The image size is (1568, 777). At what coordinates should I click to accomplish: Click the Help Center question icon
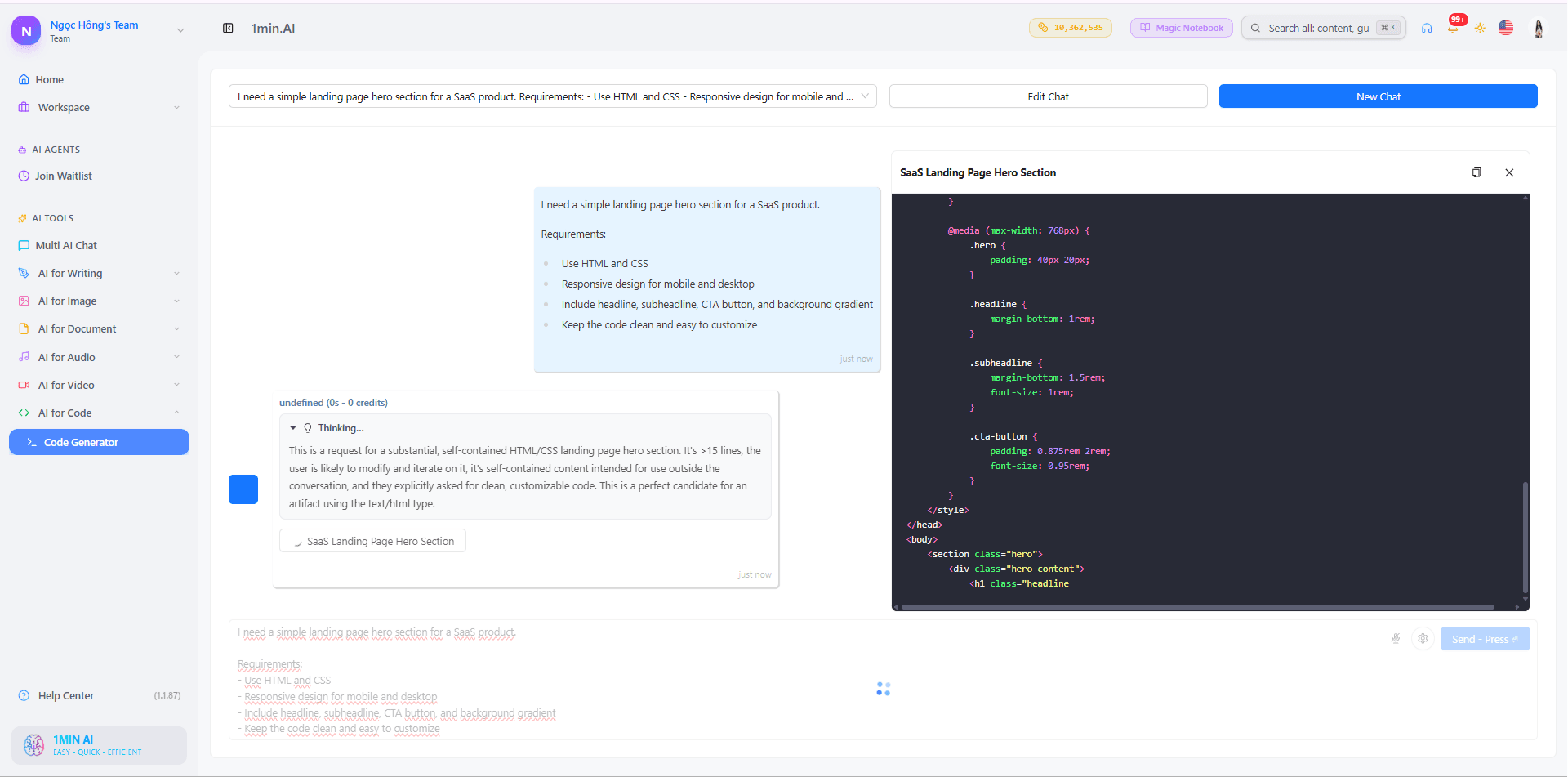pyautogui.click(x=24, y=695)
